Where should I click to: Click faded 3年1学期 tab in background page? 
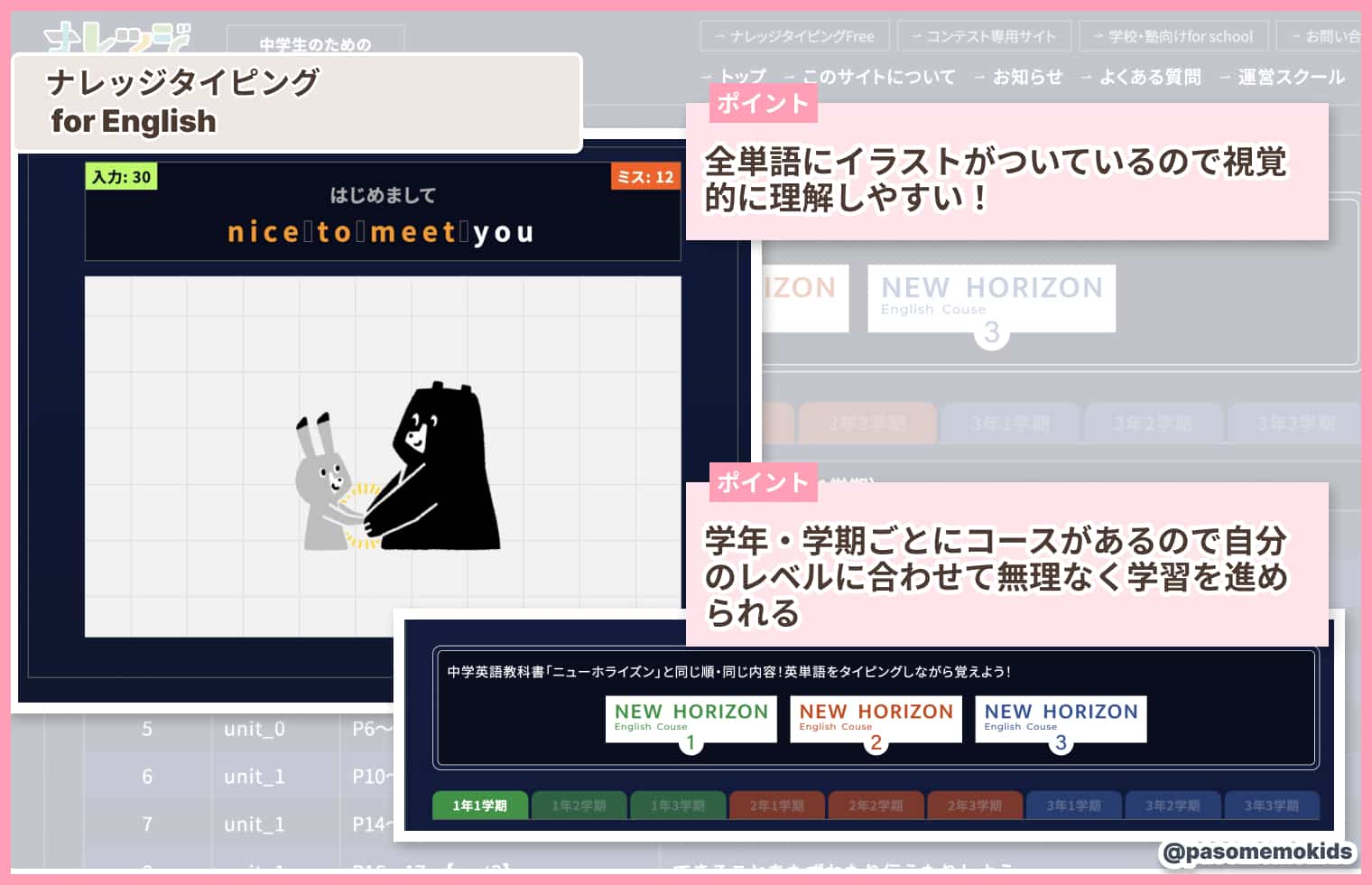pyautogui.click(x=1010, y=423)
